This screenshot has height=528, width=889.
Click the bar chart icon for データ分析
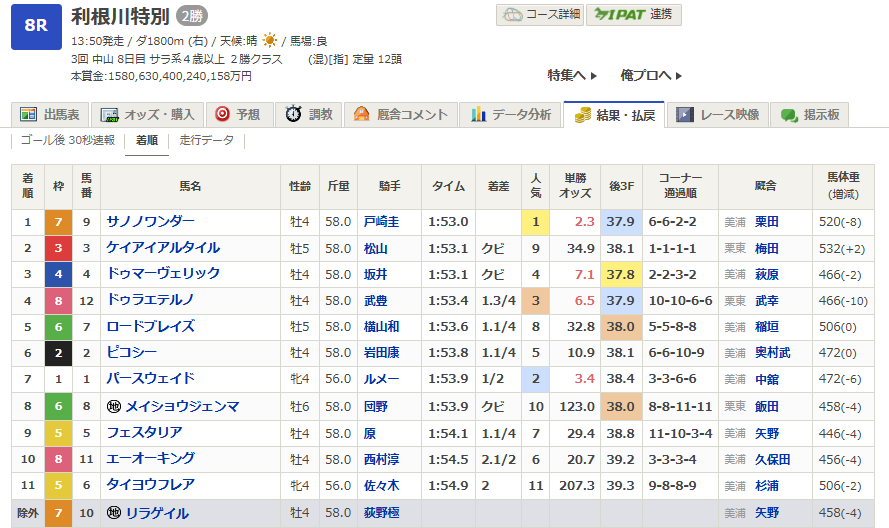click(479, 114)
